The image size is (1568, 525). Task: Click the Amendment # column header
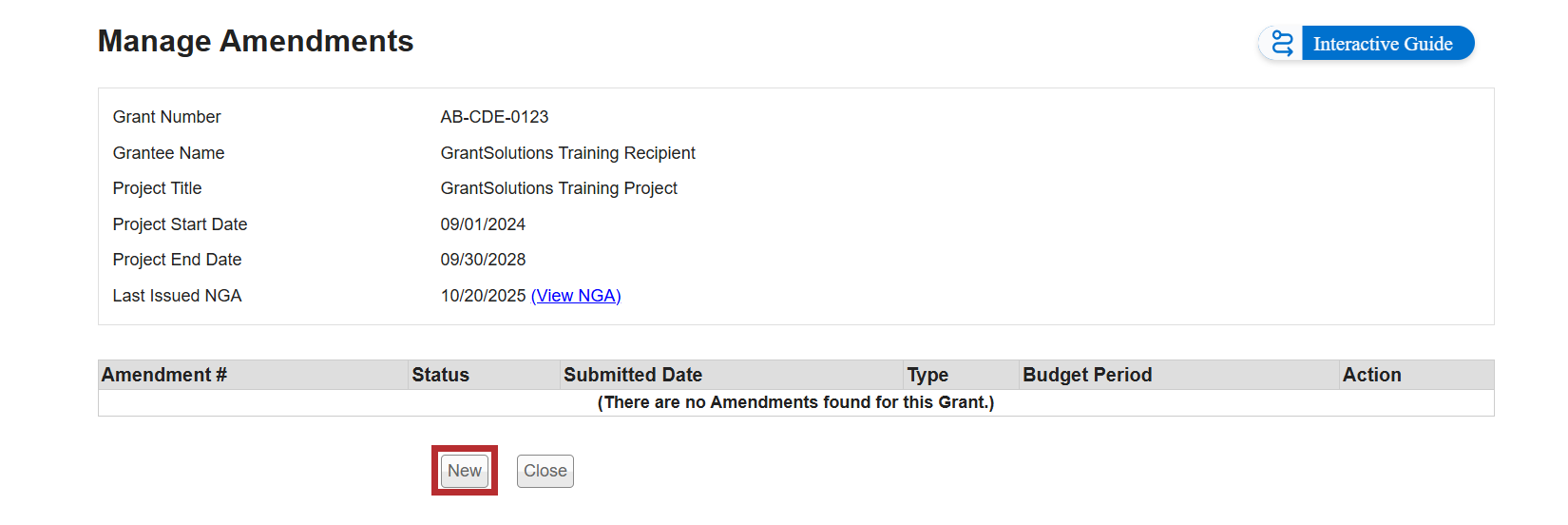(x=164, y=375)
